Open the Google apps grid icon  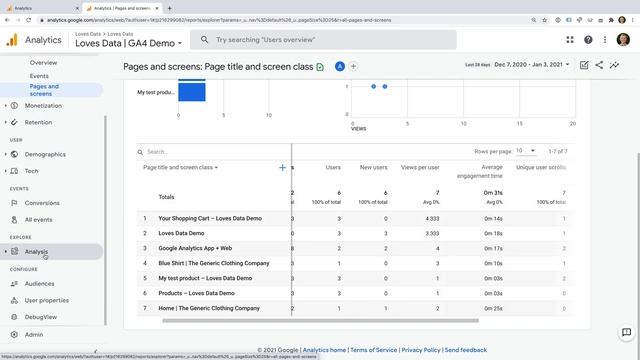(x=570, y=40)
